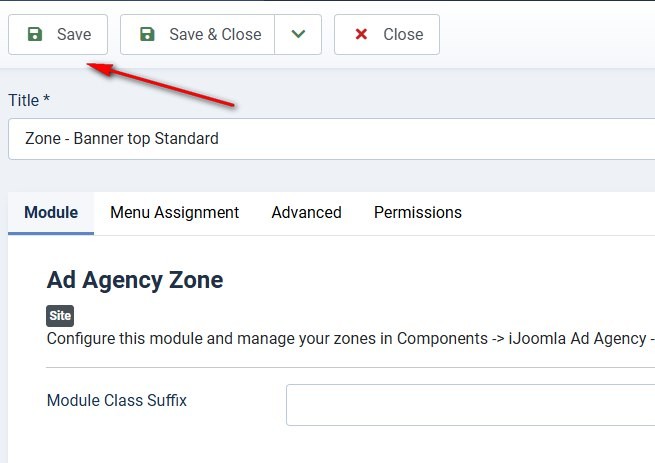Image resolution: width=655 pixels, height=463 pixels.
Task: Click the Ad Agency Zone heading
Action: 135,280
